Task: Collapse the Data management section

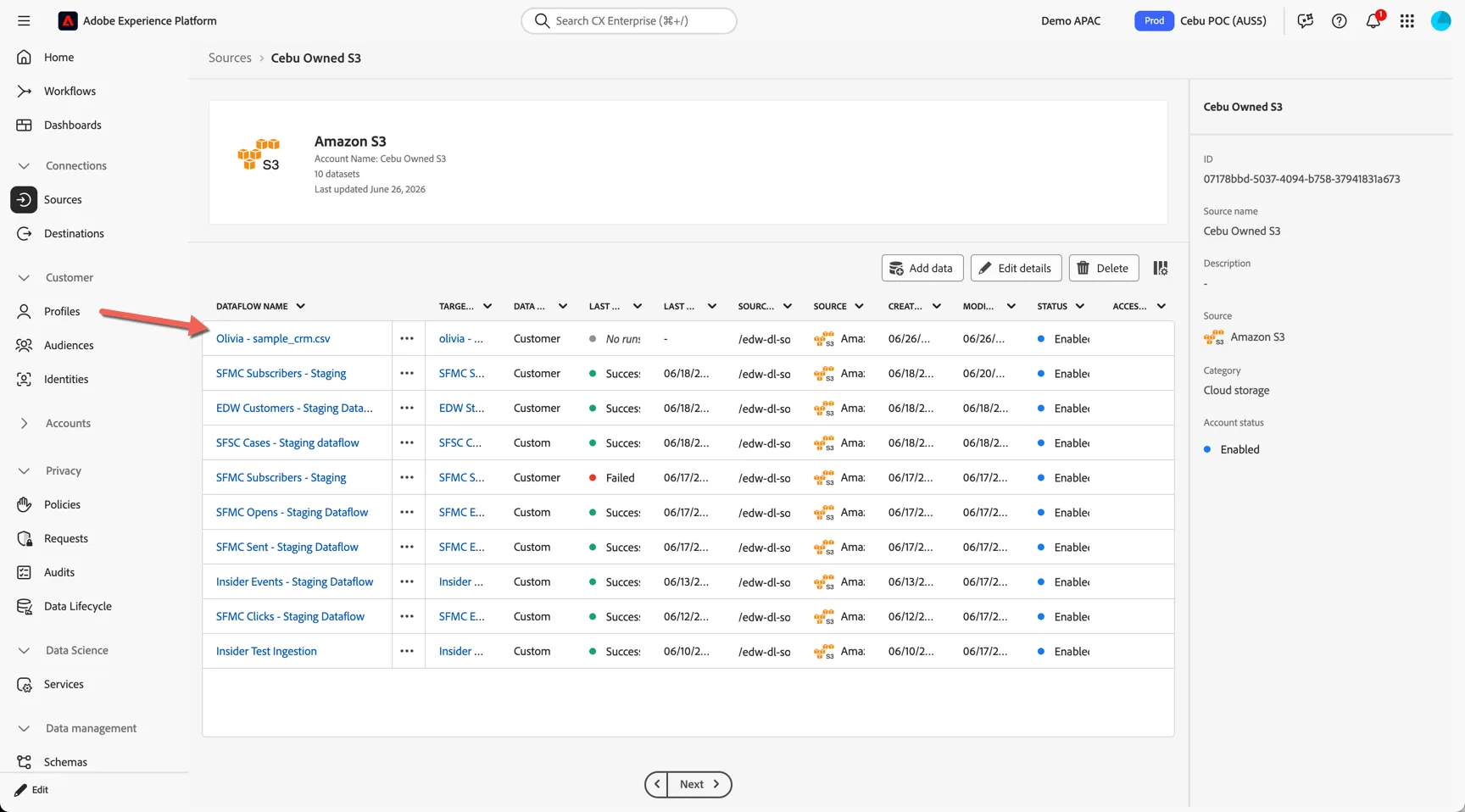Action: 24,728
